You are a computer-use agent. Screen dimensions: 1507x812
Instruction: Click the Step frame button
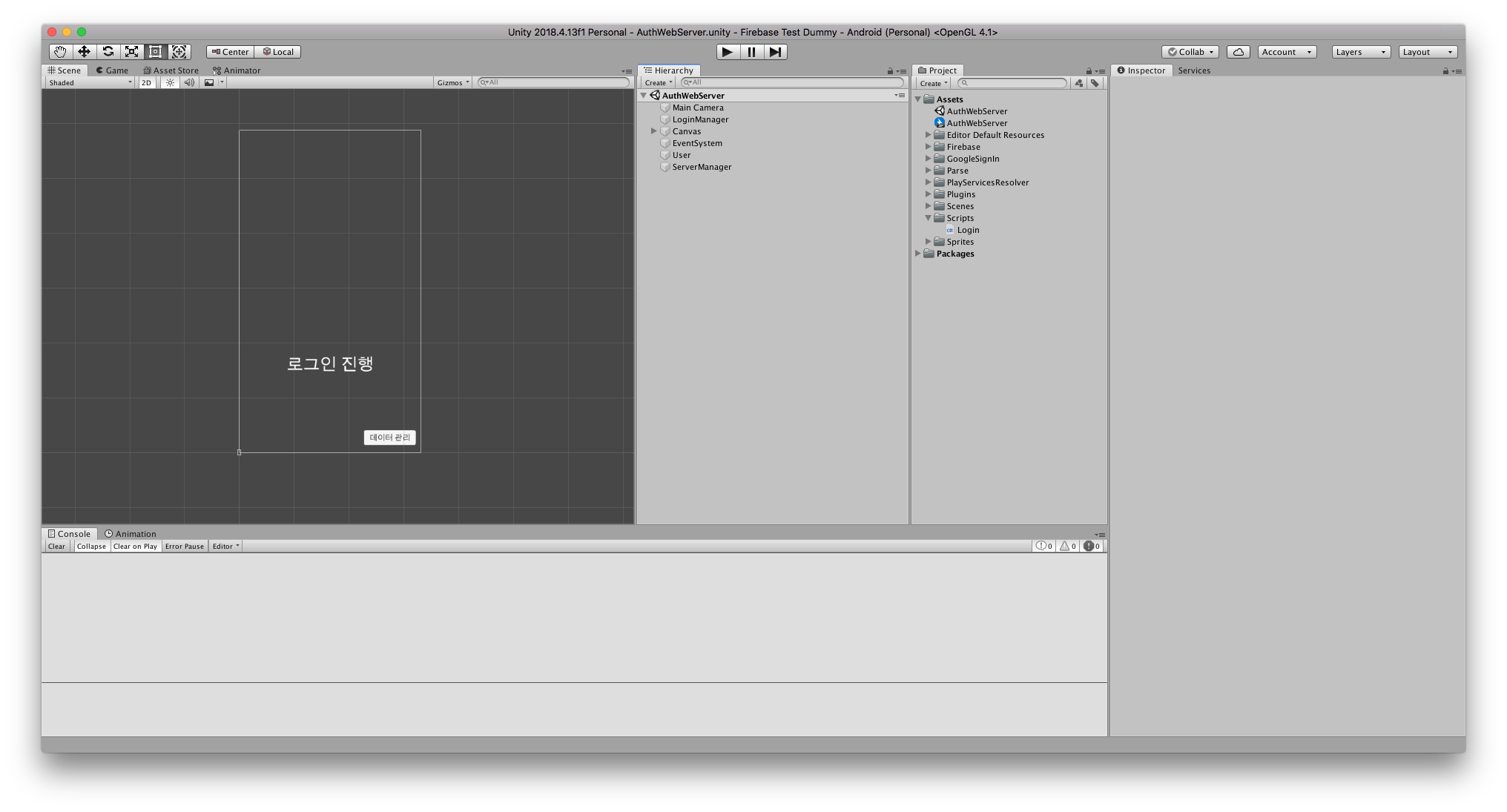775,52
